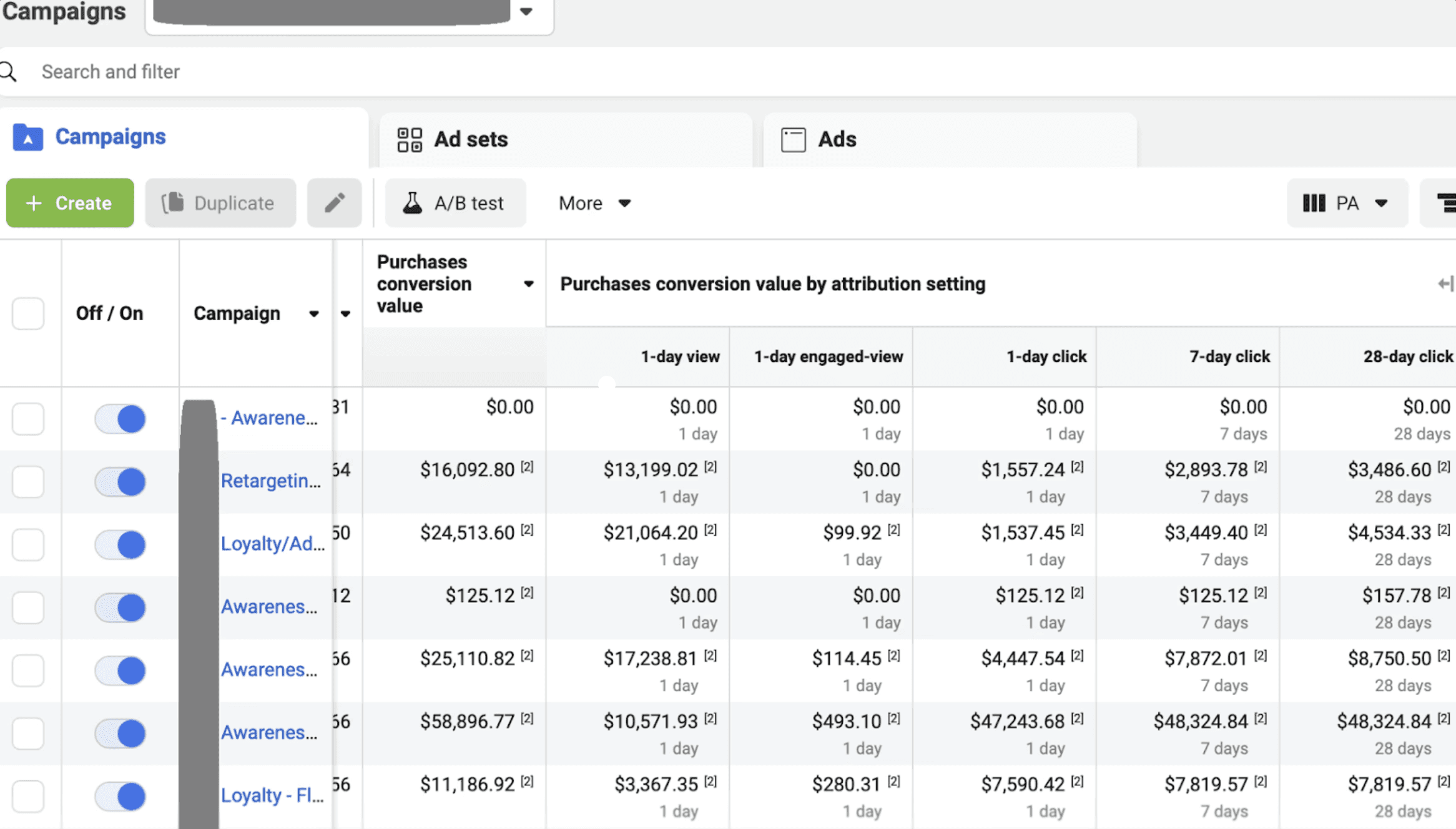The image size is (1456, 829).
Task: Turn off the Retargeting campaign toggle
Action: [121, 482]
